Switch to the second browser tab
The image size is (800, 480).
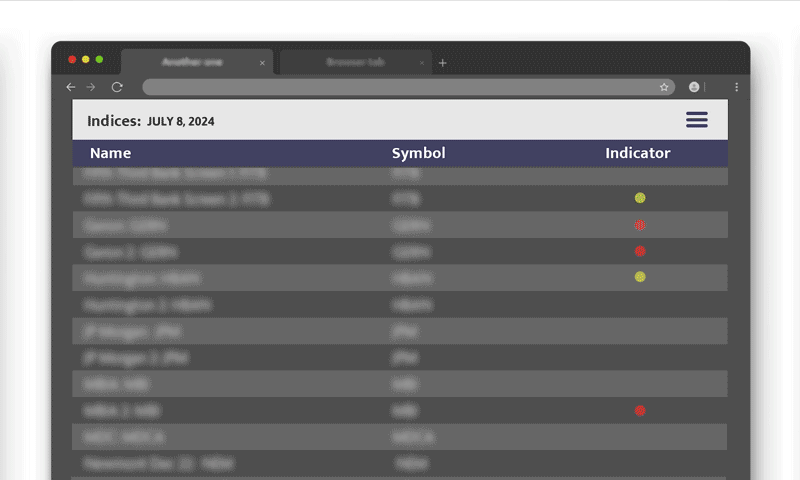[354, 62]
